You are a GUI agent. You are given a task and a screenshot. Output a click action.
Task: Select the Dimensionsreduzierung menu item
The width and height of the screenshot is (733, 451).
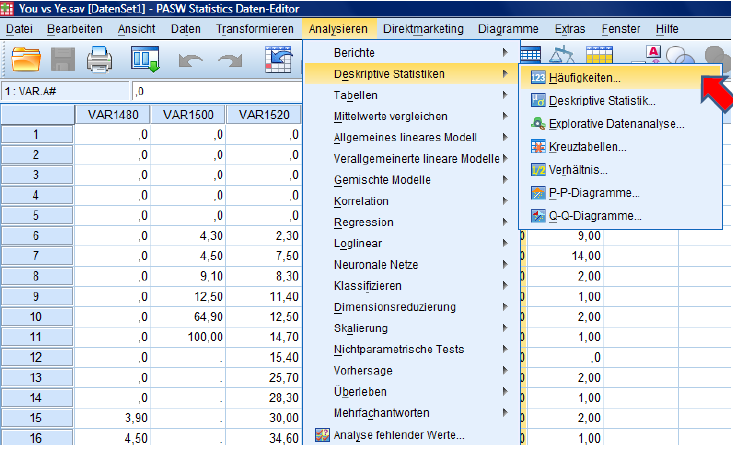(411, 307)
